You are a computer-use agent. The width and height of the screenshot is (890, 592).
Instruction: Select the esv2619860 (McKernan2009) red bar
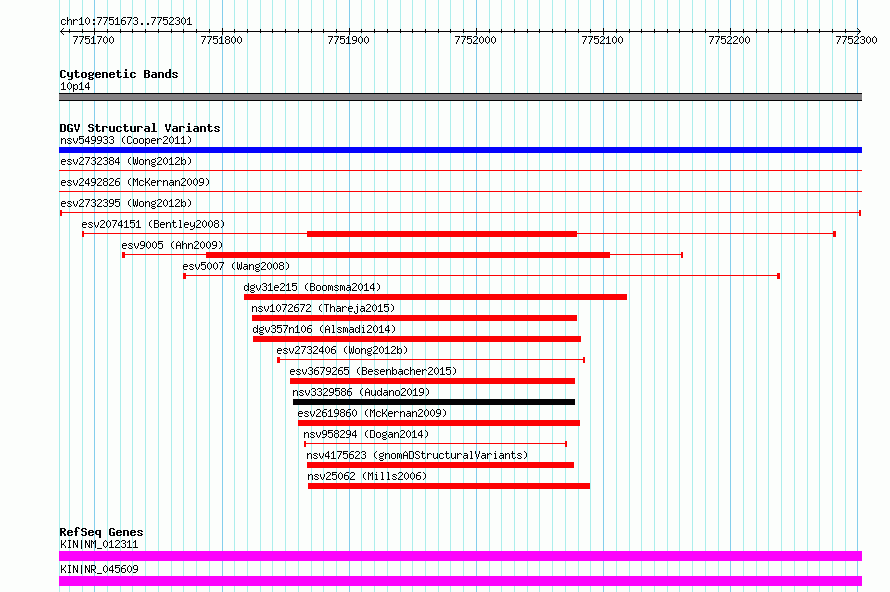pos(439,423)
